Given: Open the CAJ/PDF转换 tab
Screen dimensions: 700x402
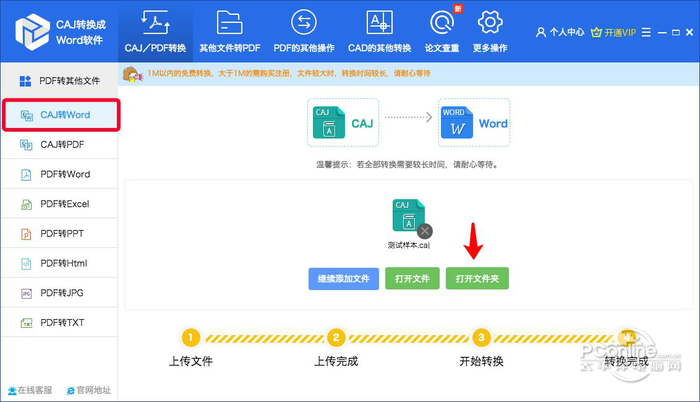Looking at the screenshot, I should (x=155, y=32).
